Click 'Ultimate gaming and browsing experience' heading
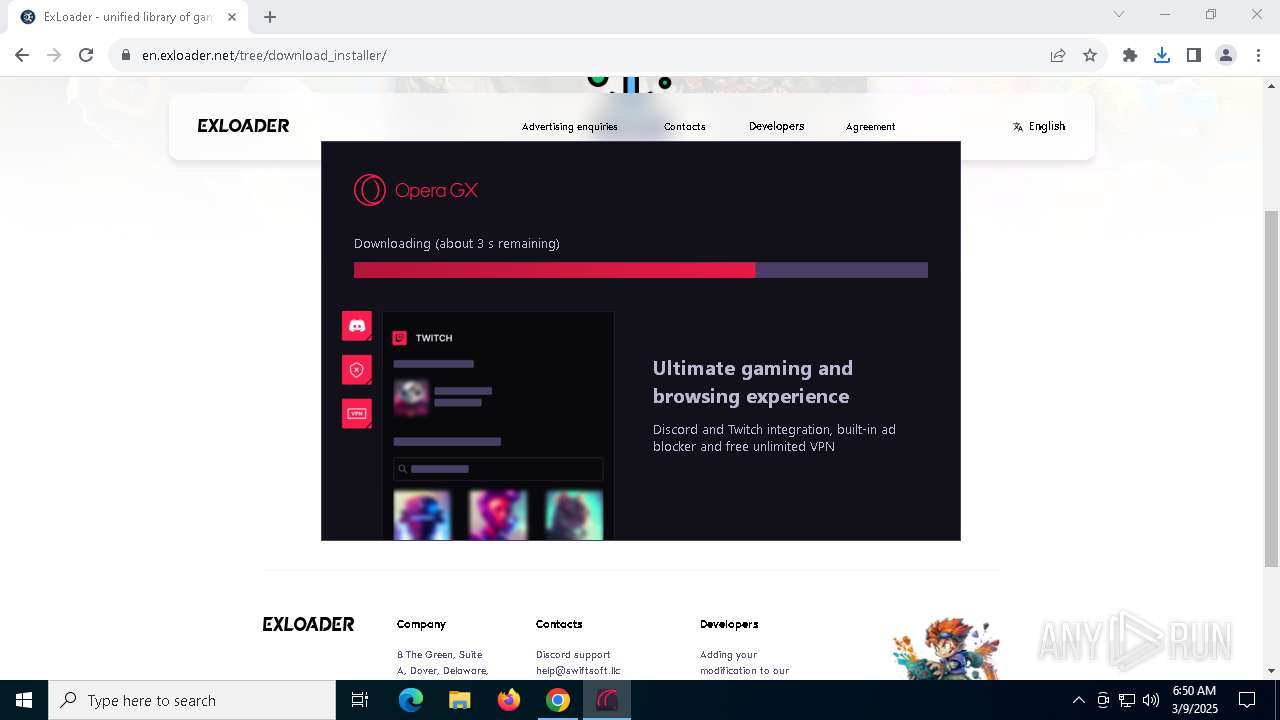 click(x=753, y=382)
